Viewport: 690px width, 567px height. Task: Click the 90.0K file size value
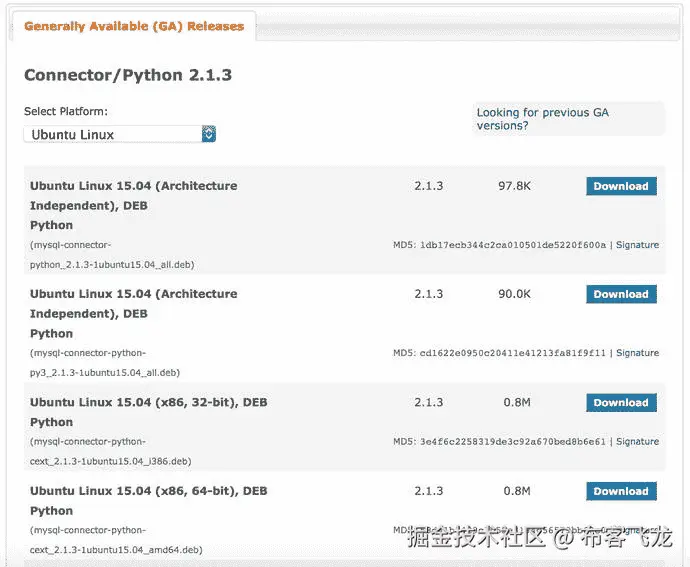tap(514, 294)
